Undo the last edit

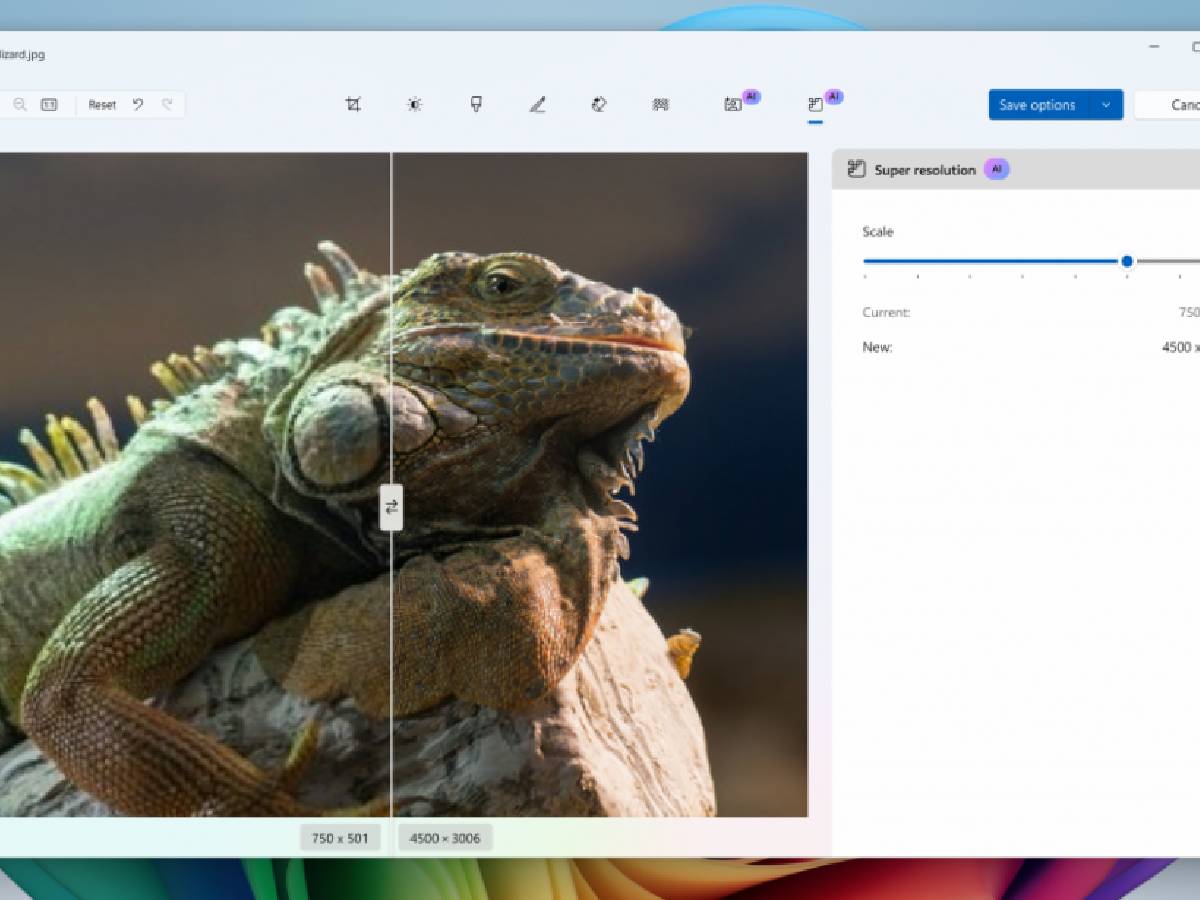coord(138,104)
